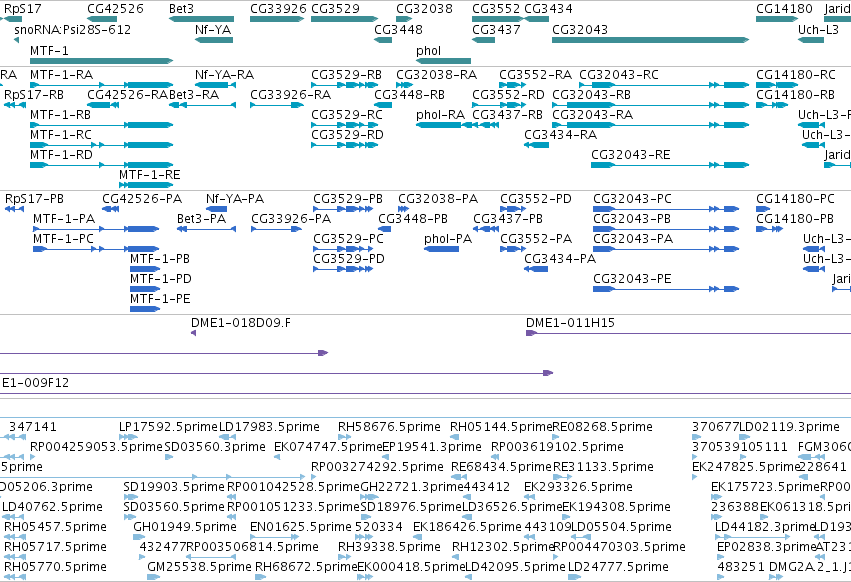
Task: Select EST RH12302.5prime
Action: (x=503, y=547)
